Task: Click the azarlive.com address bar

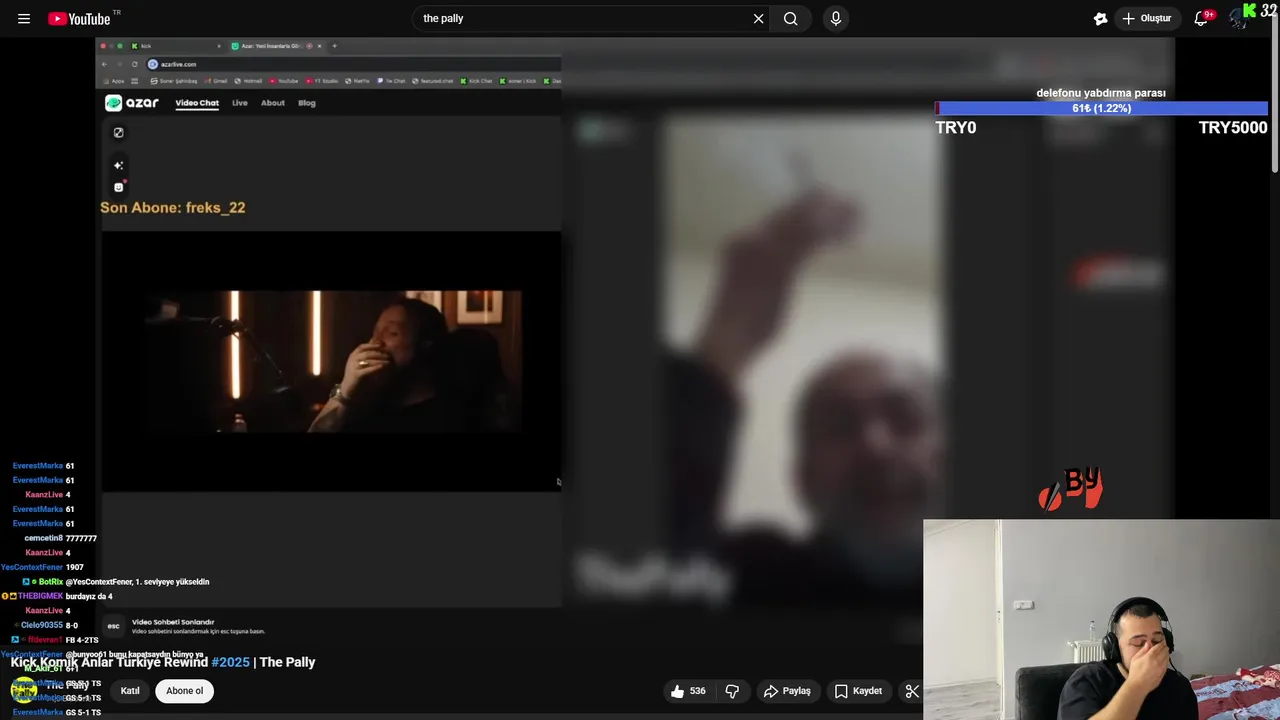Action: coord(354,64)
